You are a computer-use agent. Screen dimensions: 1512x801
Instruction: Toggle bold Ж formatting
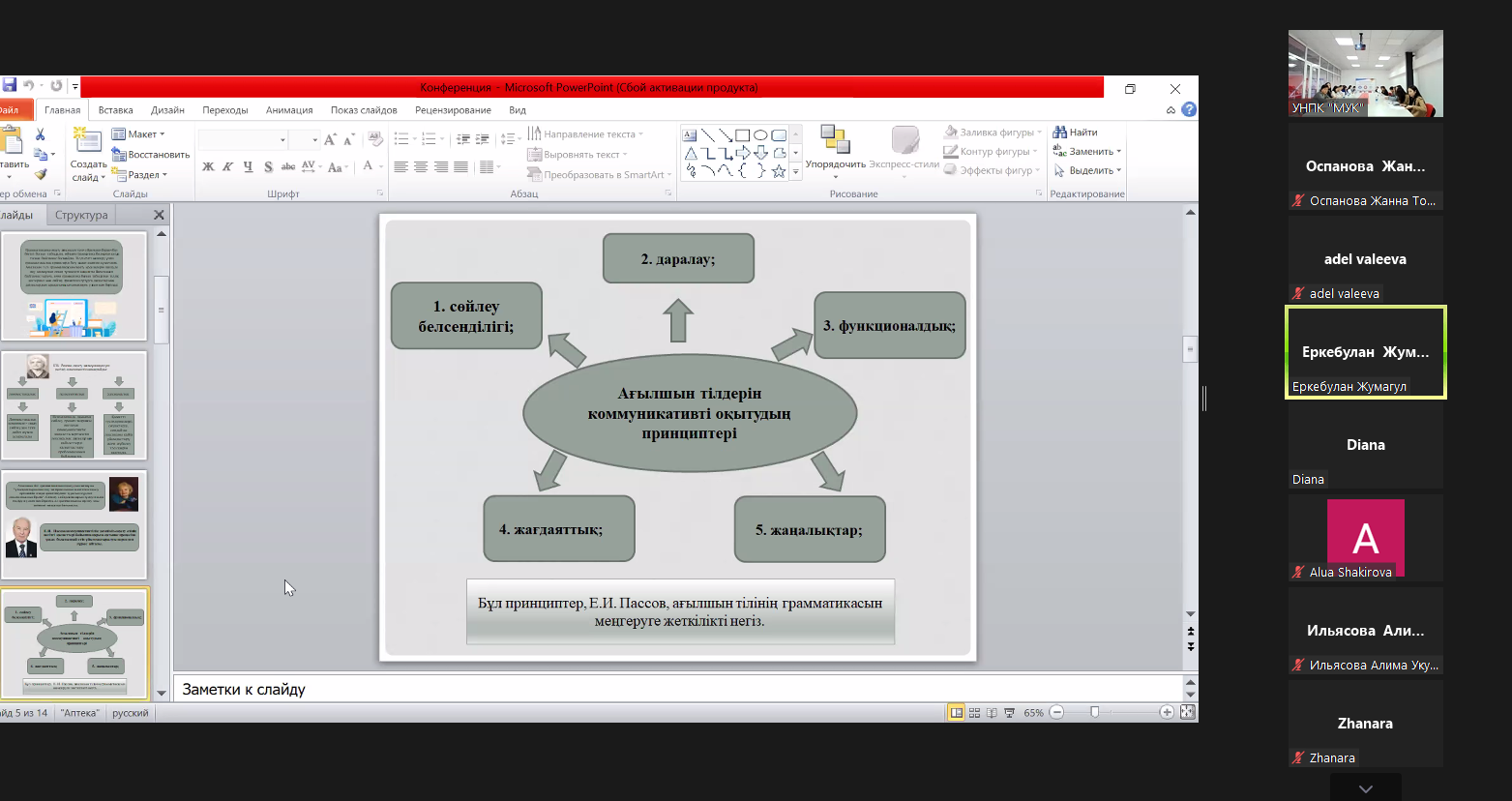208,167
